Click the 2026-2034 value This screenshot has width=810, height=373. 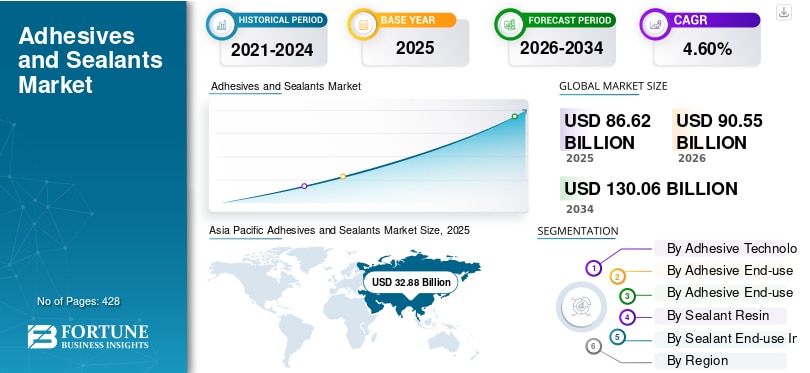click(x=562, y=48)
